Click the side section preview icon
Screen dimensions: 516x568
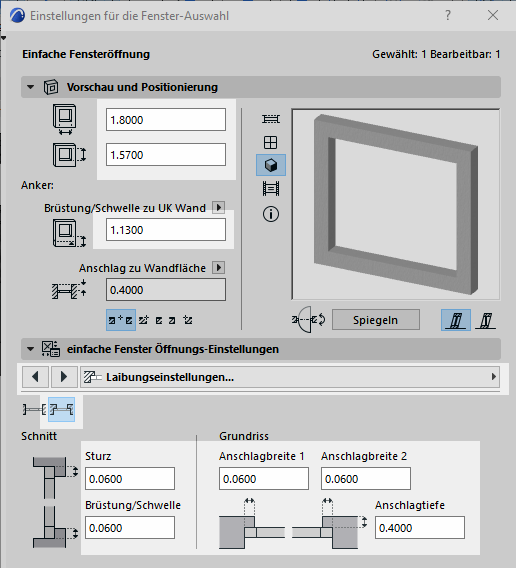tap(271, 189)
